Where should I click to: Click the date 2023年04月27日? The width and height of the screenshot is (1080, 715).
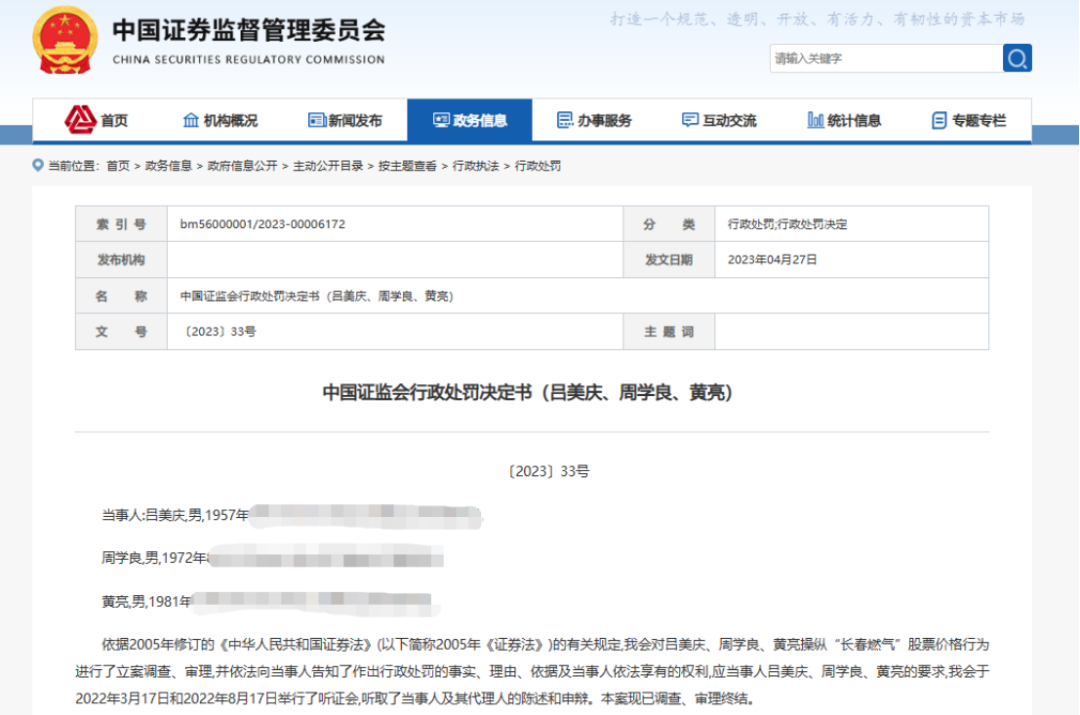point(772,260)
